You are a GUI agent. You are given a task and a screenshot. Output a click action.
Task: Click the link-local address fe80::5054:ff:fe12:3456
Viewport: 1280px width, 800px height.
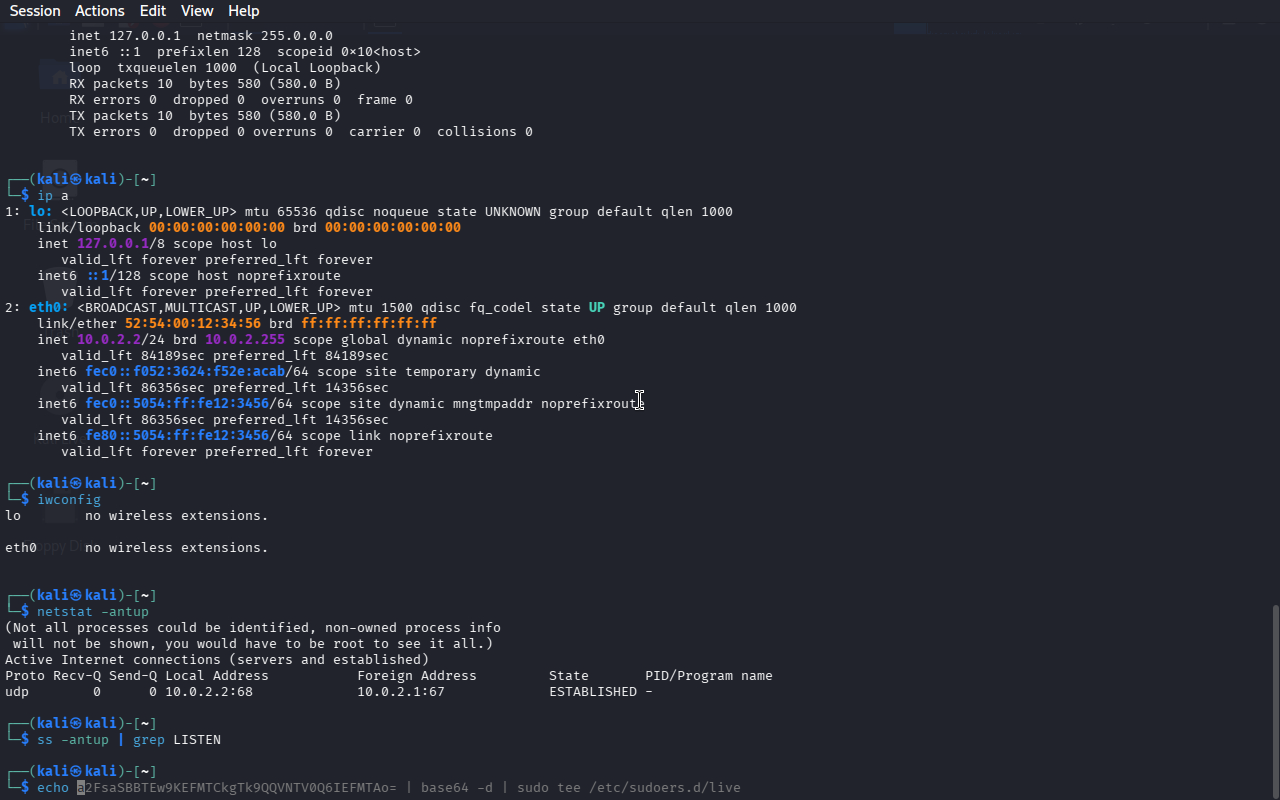pos(176,436)
